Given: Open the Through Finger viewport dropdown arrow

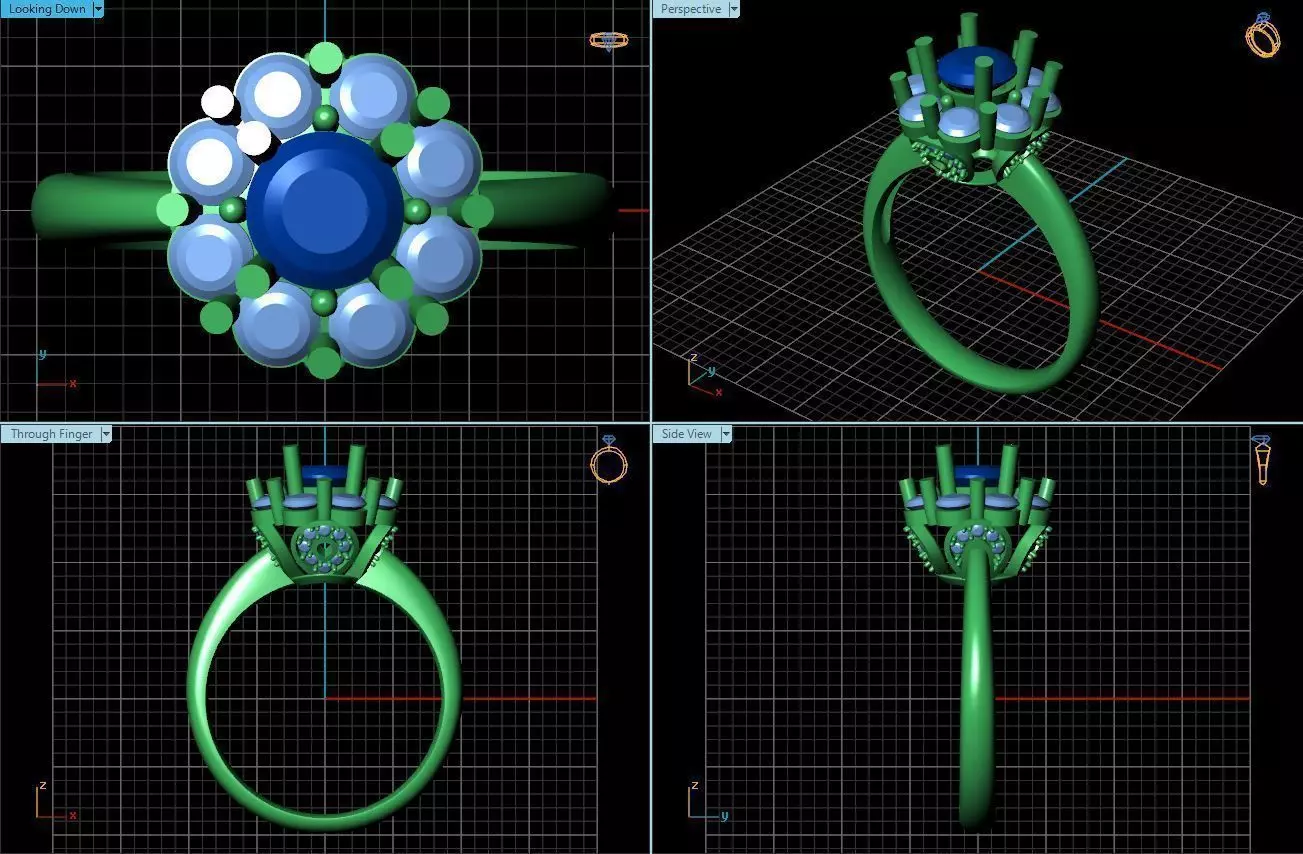Looking at the screenshot, I should [106, 434].
